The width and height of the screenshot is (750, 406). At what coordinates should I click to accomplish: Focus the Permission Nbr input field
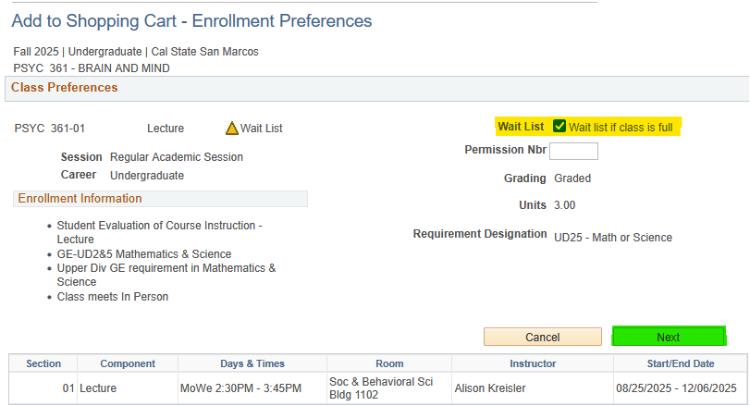click(574, 151)
